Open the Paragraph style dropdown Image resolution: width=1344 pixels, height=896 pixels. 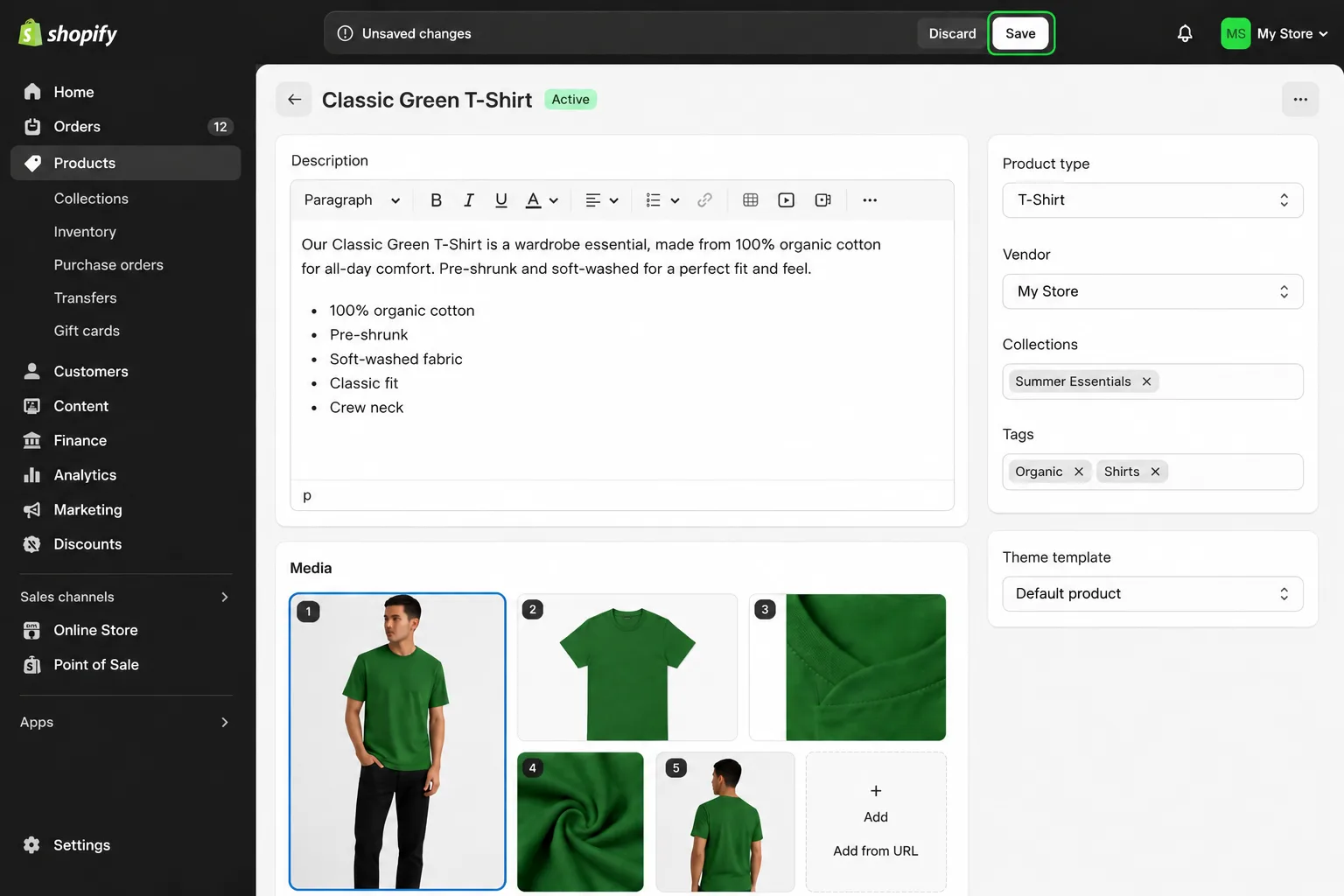(x=352, y=200)
